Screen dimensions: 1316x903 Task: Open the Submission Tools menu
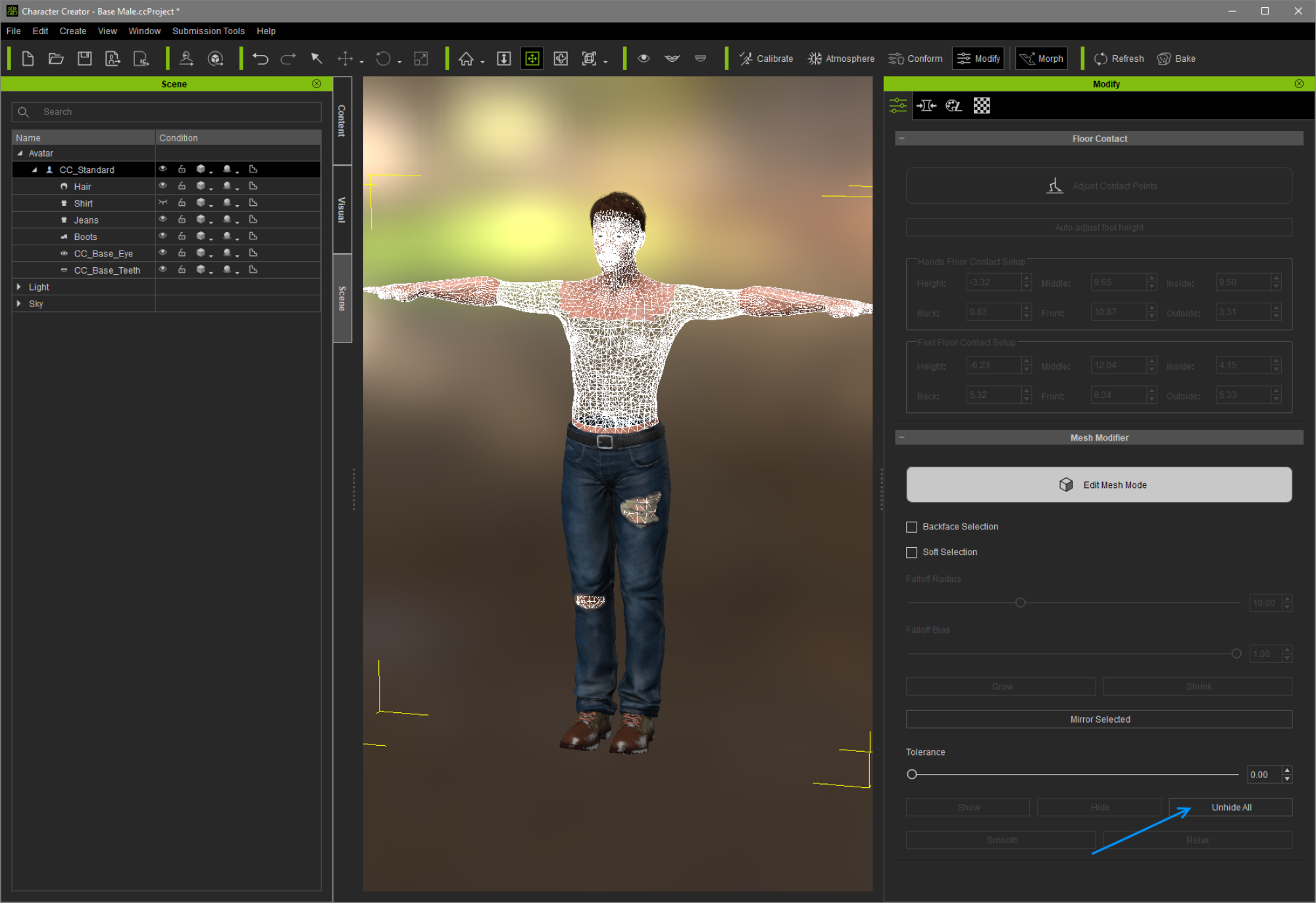208,31
